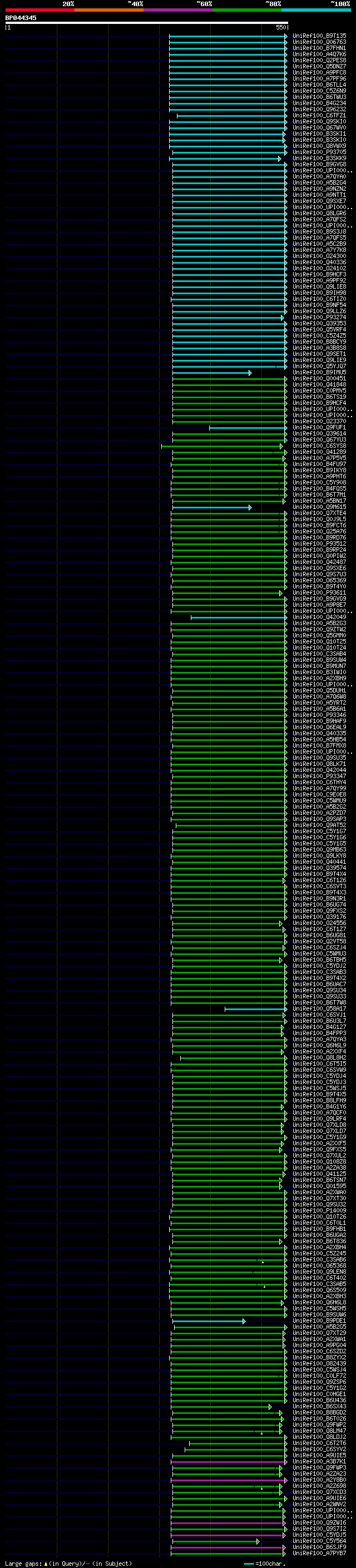Click the magenta alignment bar for UniRef100_A3B7K1
Image resolution: width=356 pixels, height=1568 pixels.
coord(229,1462)
